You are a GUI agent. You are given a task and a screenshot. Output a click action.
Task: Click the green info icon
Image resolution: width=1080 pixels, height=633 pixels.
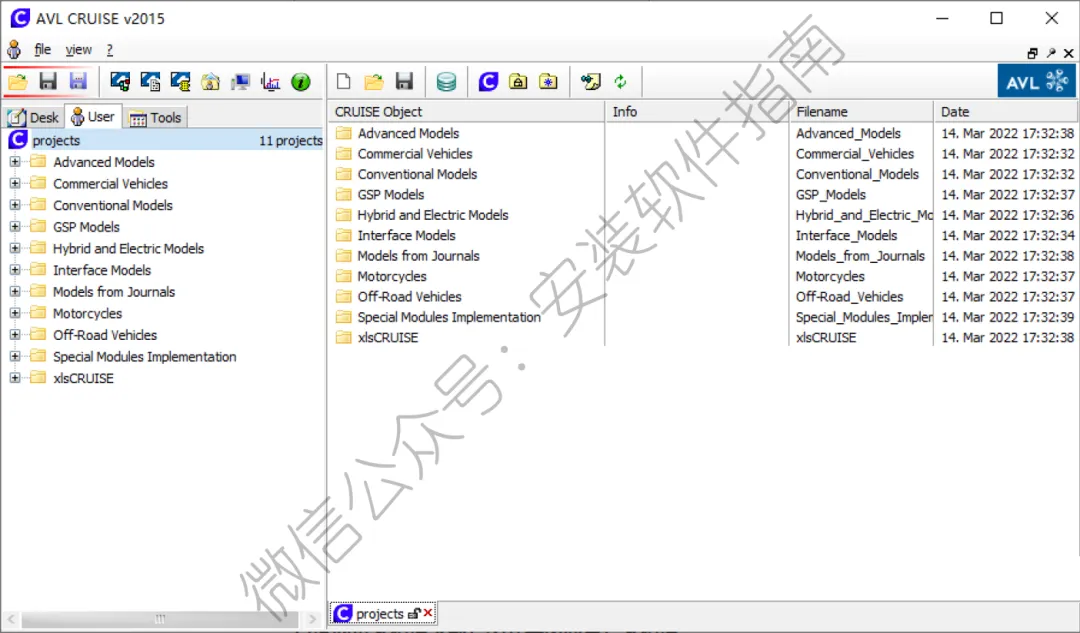pyautogui.click(x=301, y=82)
